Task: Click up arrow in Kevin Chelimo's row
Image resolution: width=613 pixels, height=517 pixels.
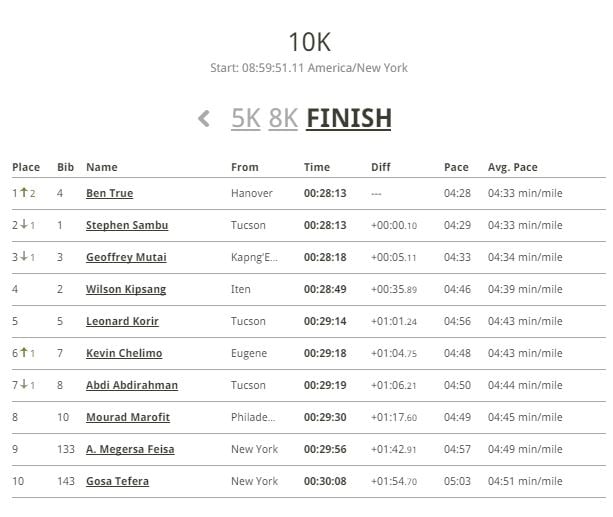Action: 24,352
